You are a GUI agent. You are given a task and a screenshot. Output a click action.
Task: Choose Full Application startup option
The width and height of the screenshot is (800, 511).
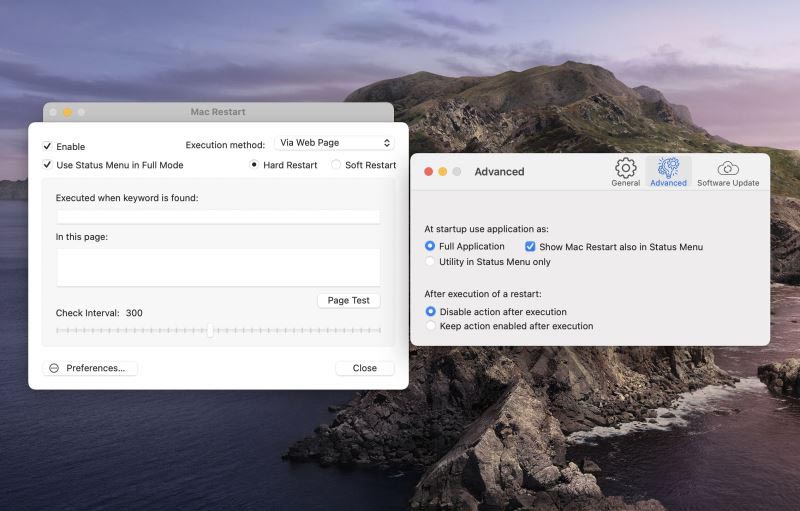[x=430, y=246]
